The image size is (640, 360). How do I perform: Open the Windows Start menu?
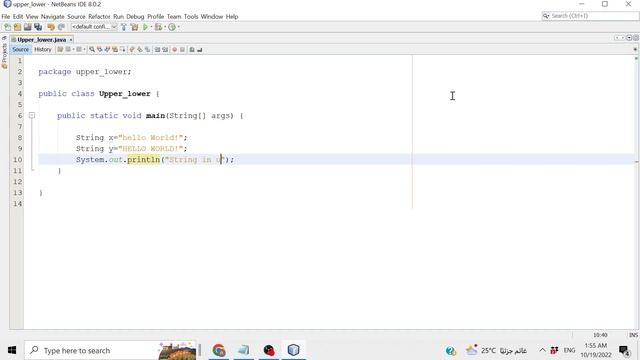[x=12, y=350]
